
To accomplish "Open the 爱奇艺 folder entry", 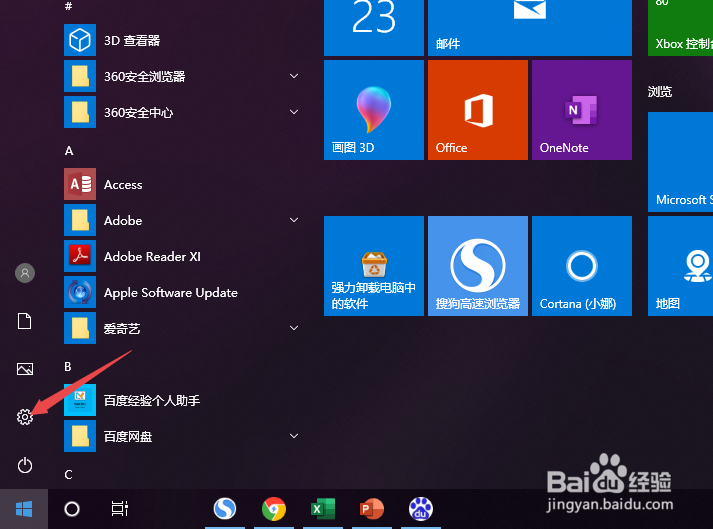I will [182, 328].
